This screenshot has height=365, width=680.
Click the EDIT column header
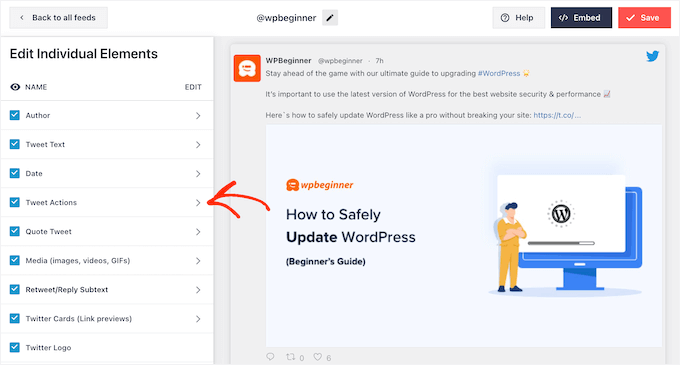click(193, 87)
